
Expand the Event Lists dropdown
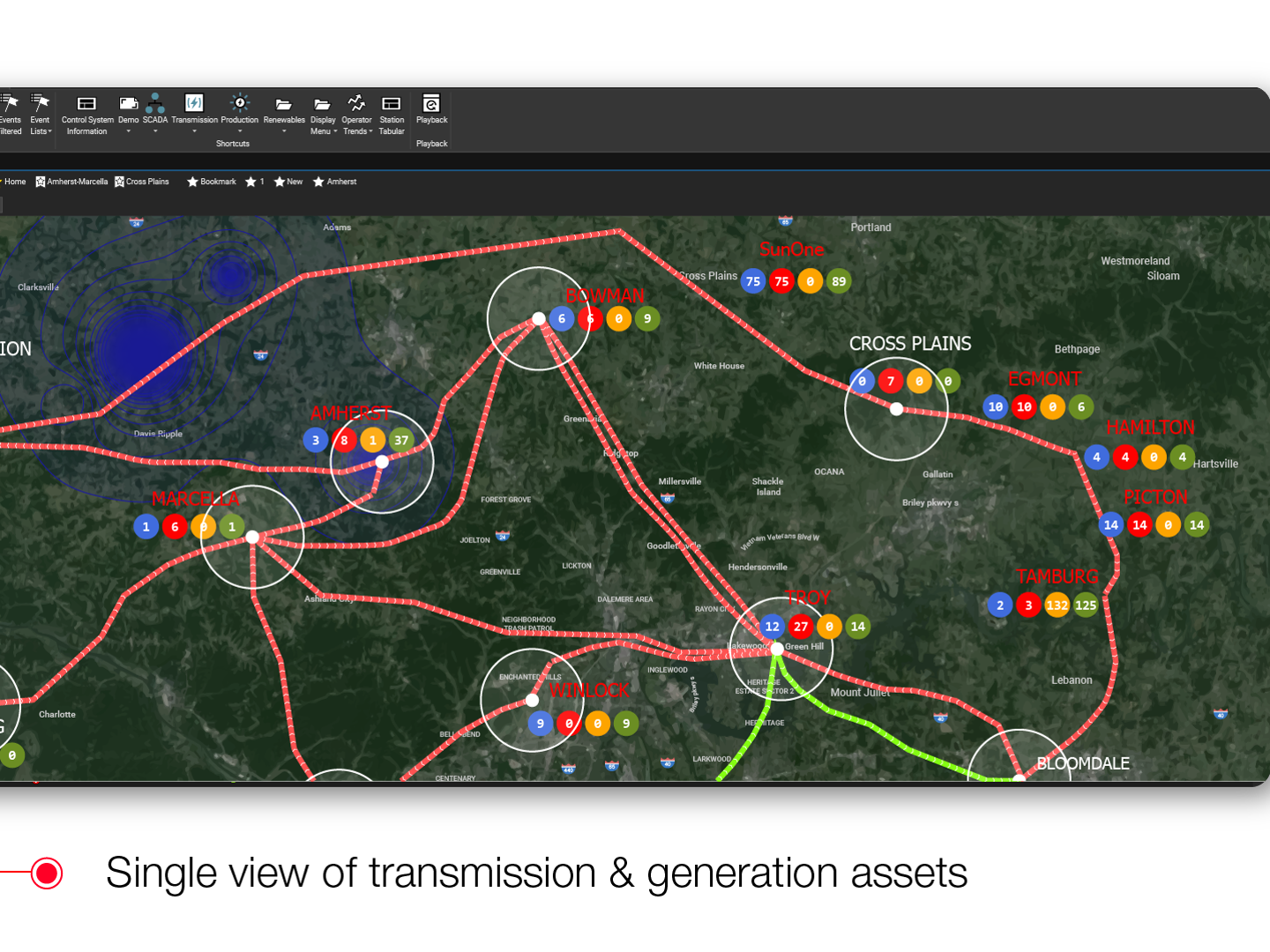point(41,115)
